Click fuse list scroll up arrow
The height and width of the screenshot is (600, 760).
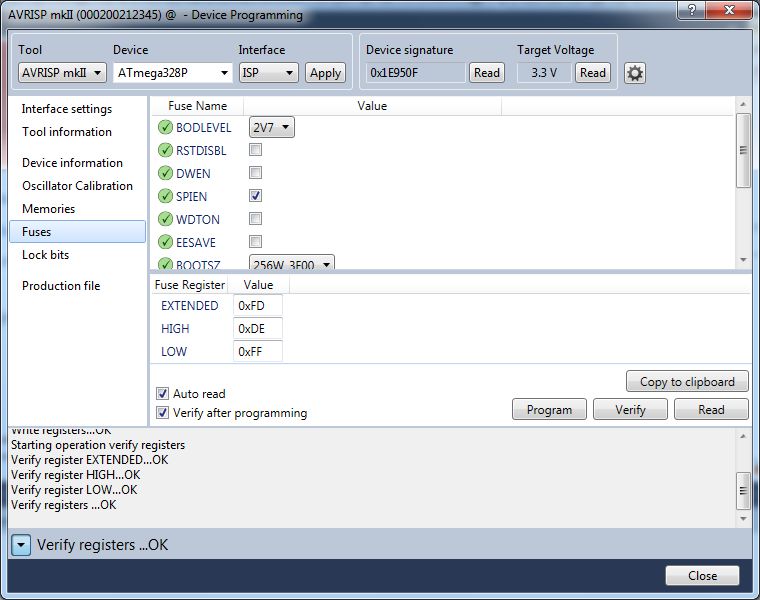tap(743, 104)
